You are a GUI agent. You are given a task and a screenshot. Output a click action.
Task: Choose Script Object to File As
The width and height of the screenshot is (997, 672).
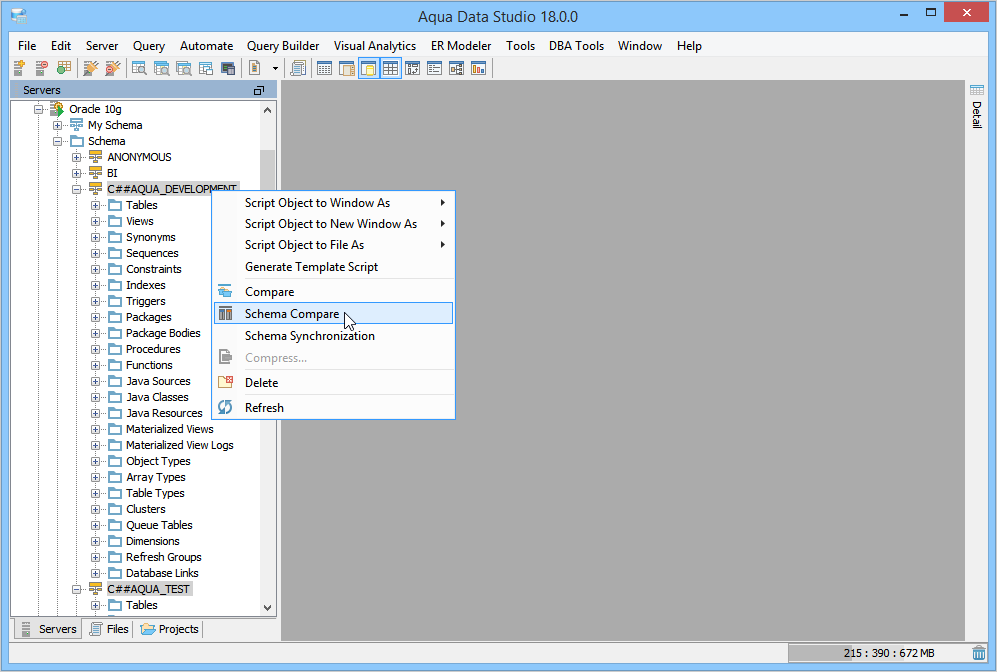click(333, 245)
